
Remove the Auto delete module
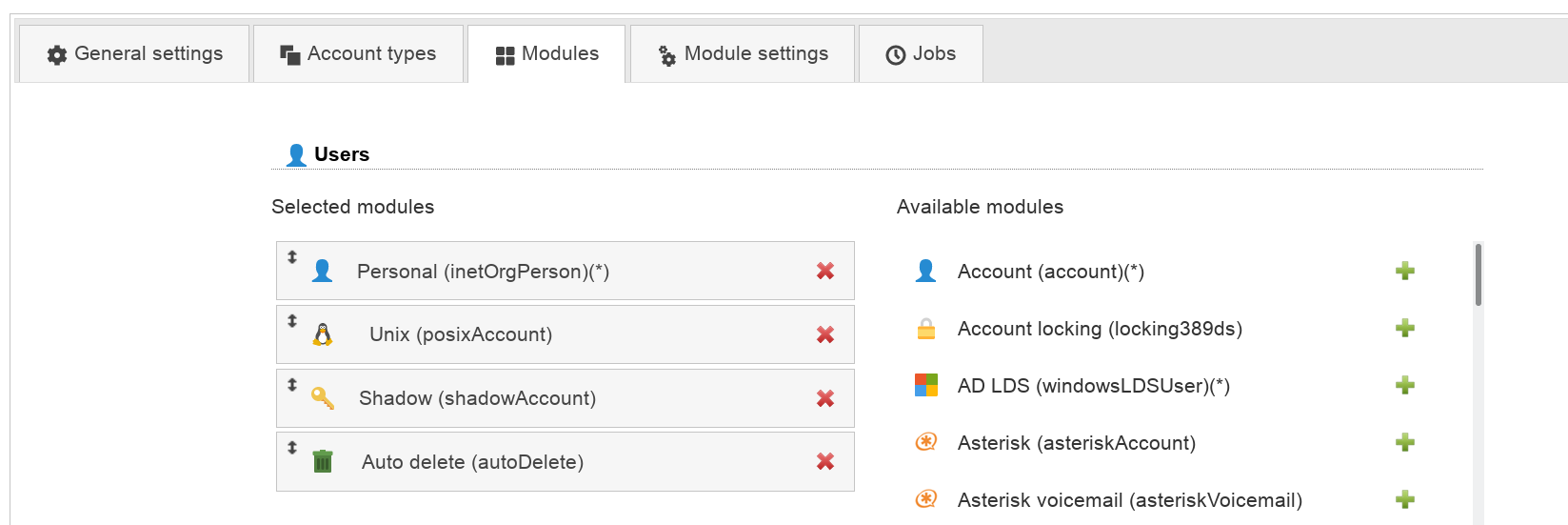pos(825,462)
